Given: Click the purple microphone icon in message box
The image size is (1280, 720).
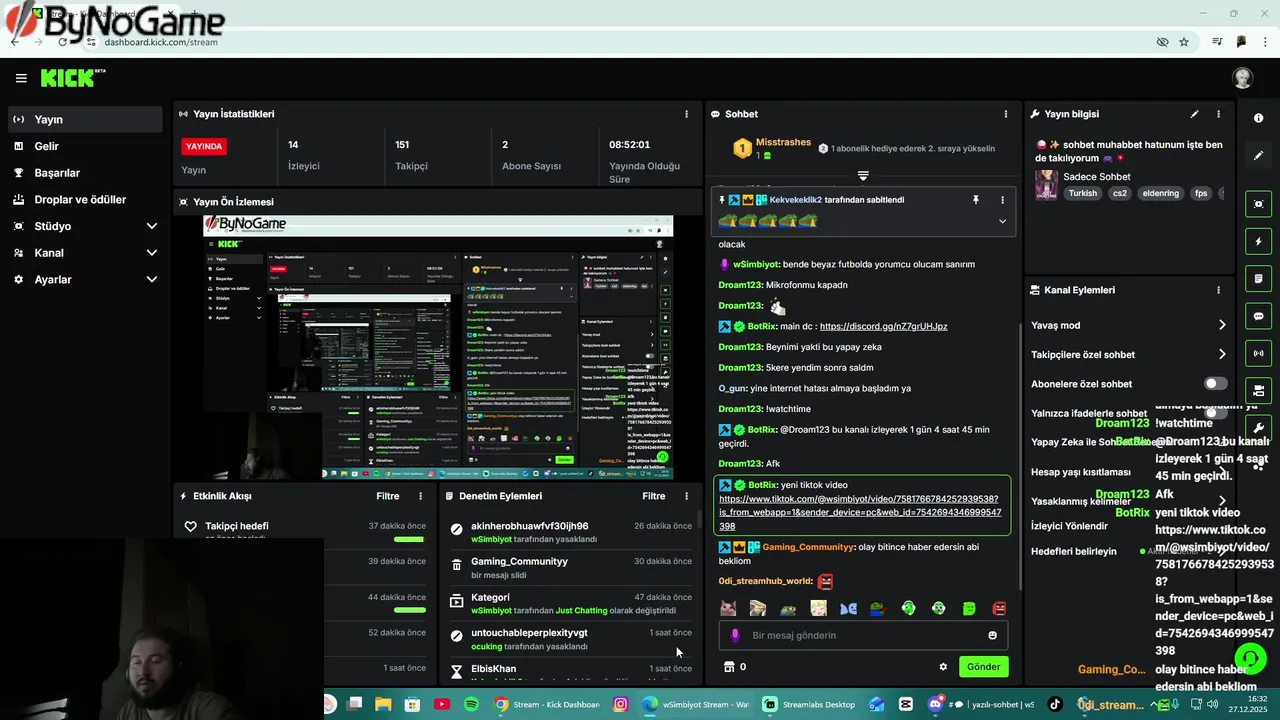Looking at the screenshot, I should click(736, 635).
